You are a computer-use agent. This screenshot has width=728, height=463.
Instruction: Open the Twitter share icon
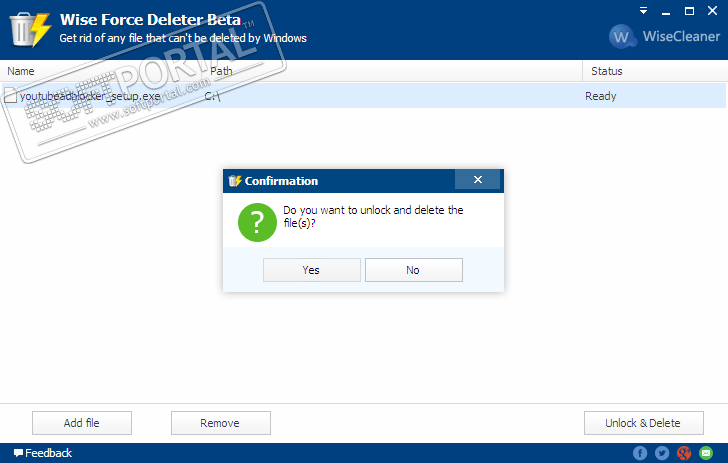[x=662, y=453]
